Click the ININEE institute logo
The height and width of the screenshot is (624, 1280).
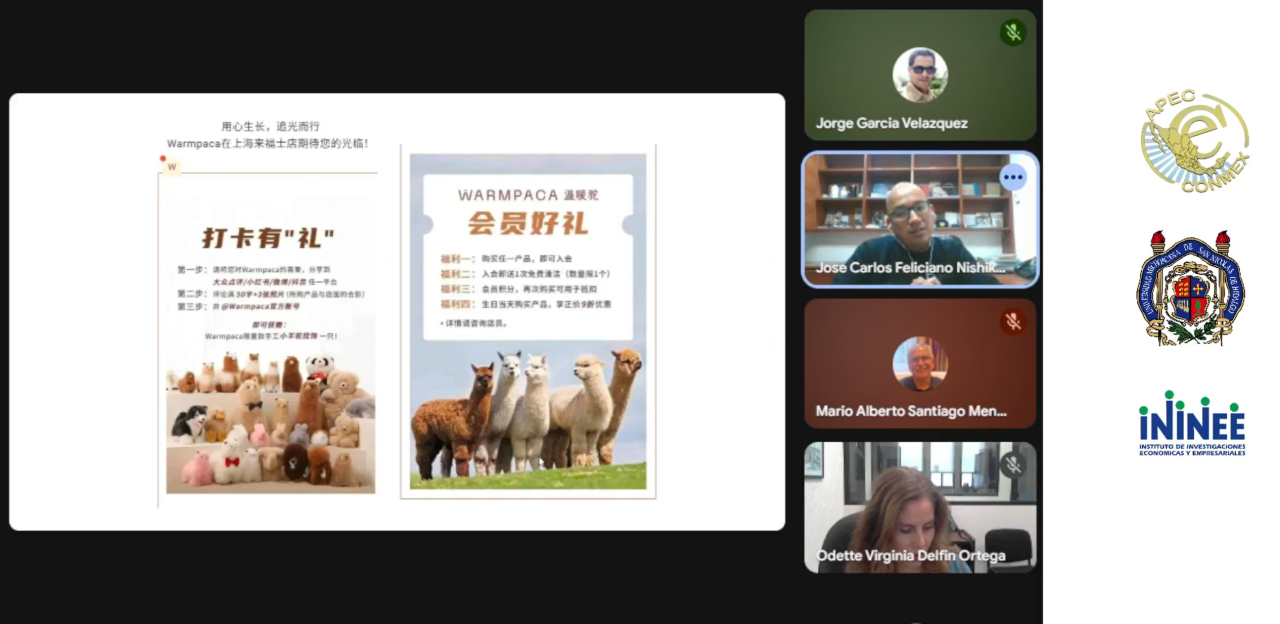[1191, 424]
